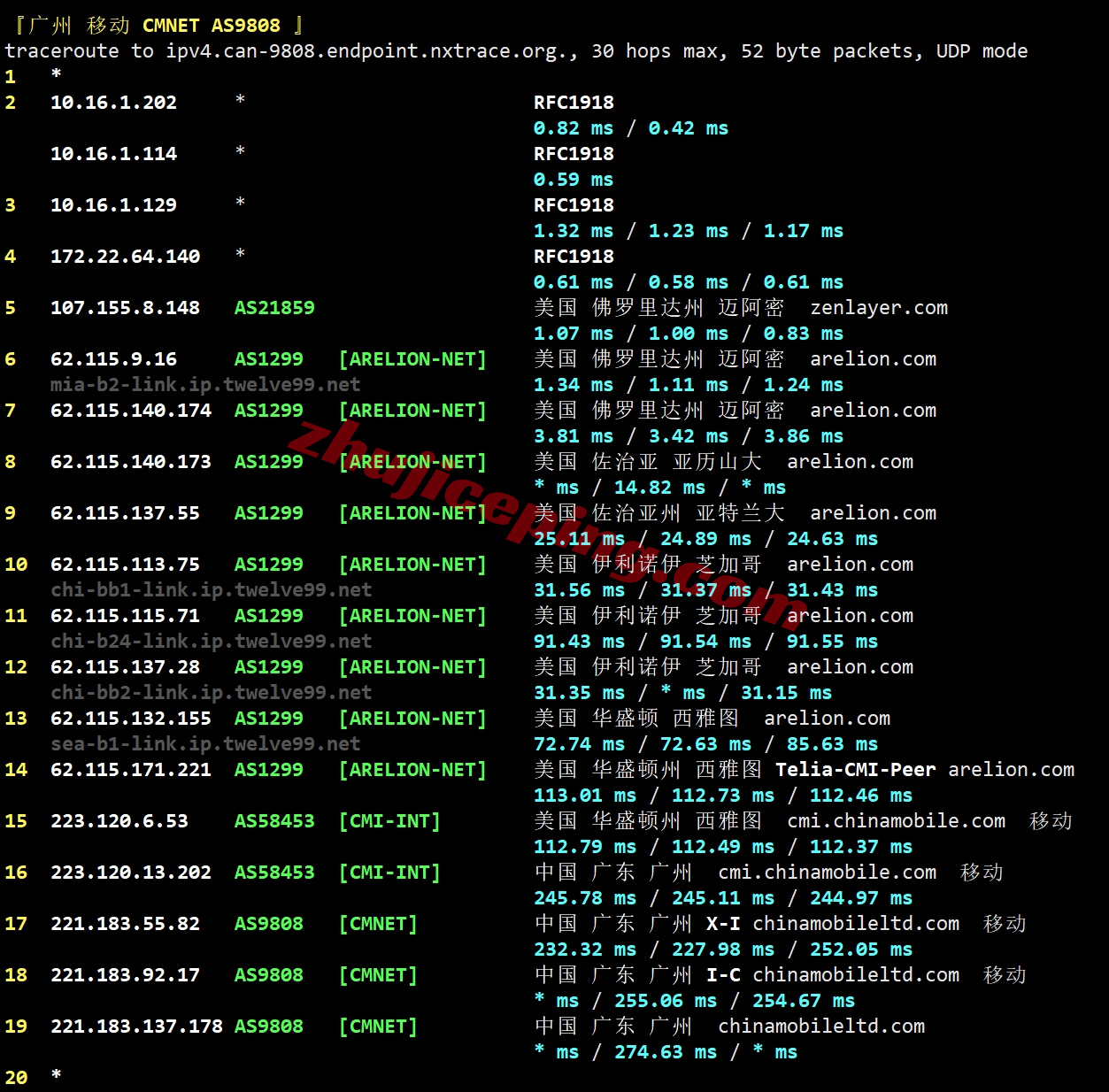Click cmi.chinamobile.com on hop 16
The height and width of the screenshot is (1092, 1109).
pyautogui.click(x=827, y=873)
